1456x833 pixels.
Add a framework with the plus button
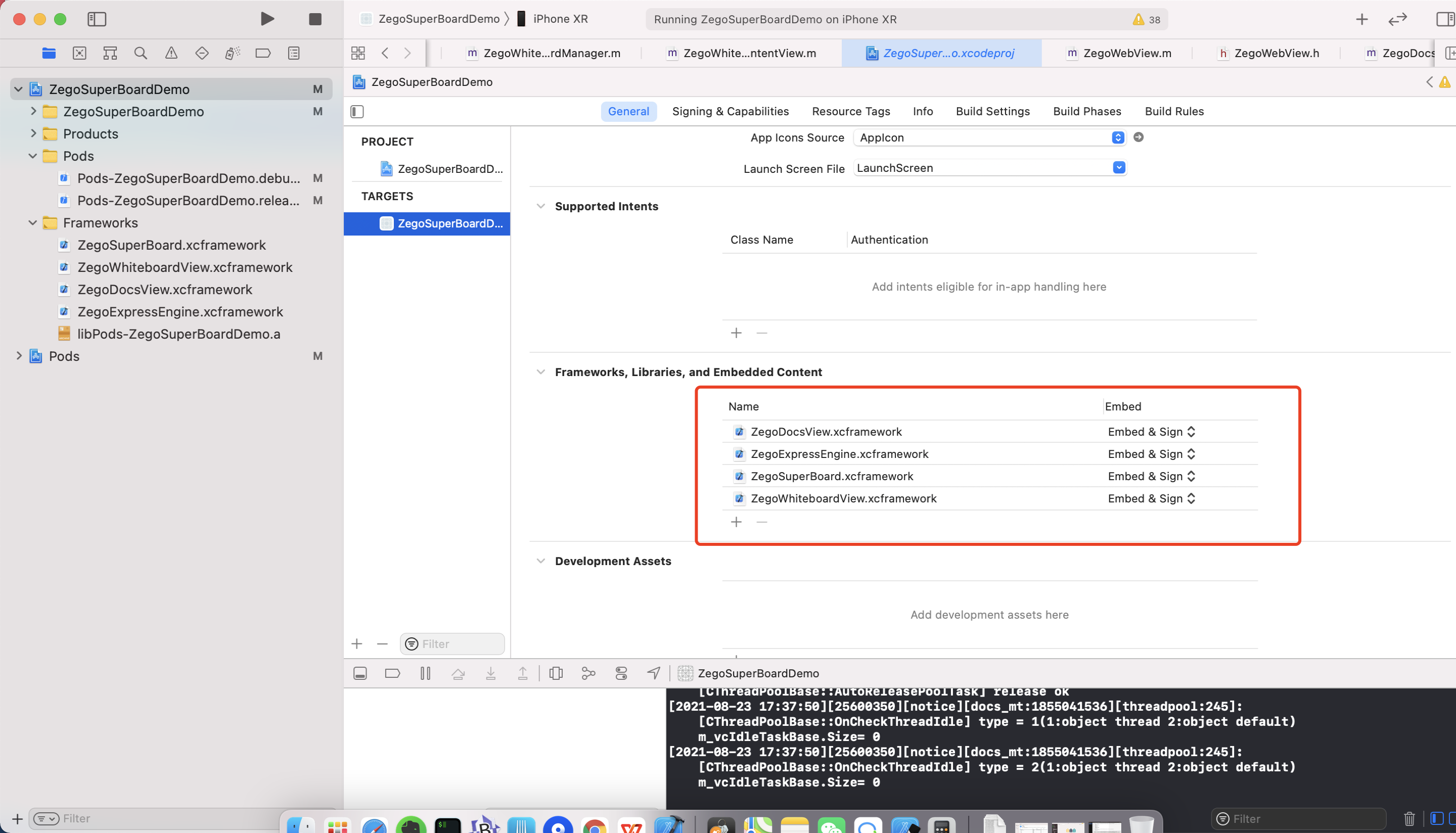tap(736, 522)
